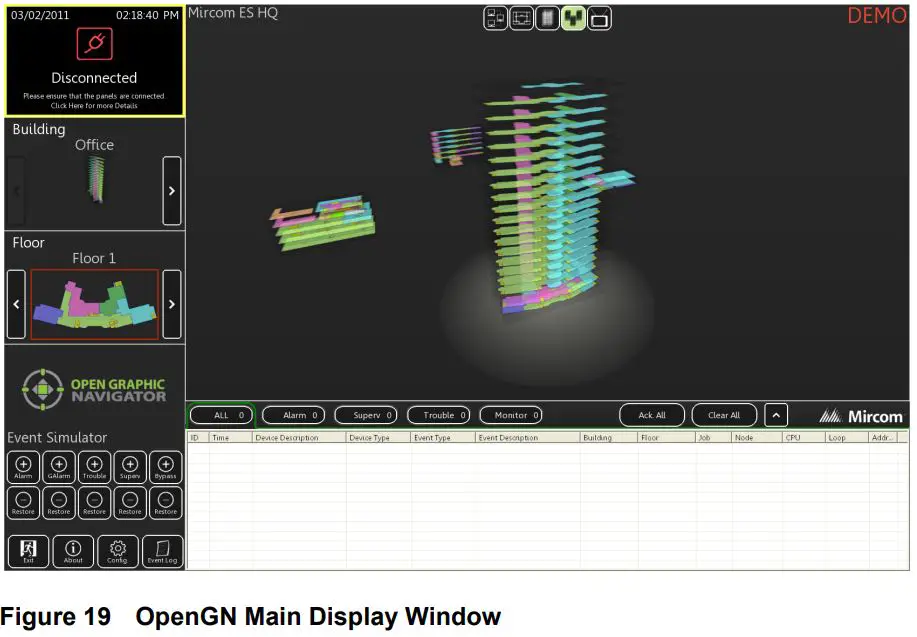Image resolution: width=917 pixels, height=637 pixels.
Task: Open the network nodes view icon
Action: point(495,18)
